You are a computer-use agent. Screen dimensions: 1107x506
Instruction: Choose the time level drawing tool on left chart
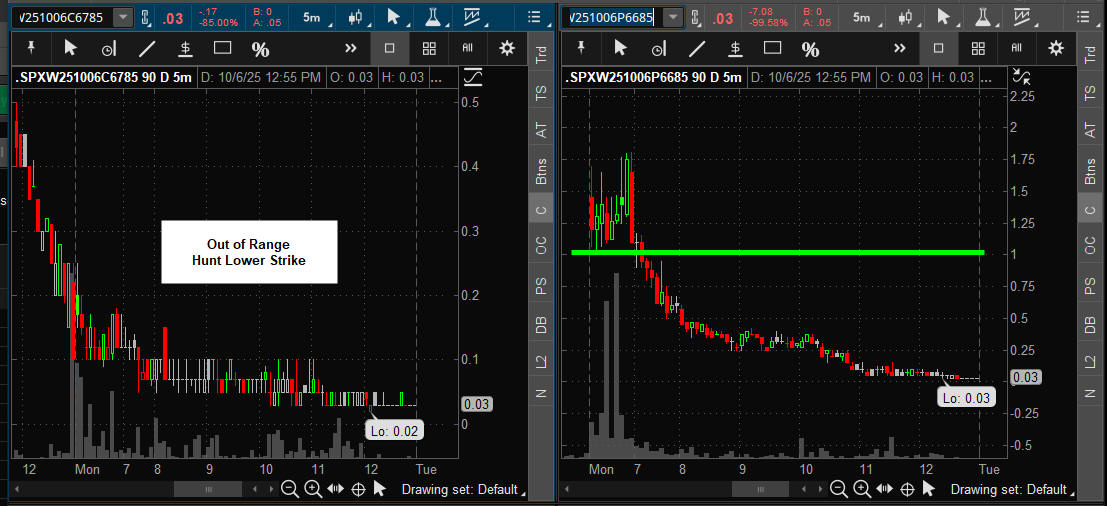tap(108, 49)
